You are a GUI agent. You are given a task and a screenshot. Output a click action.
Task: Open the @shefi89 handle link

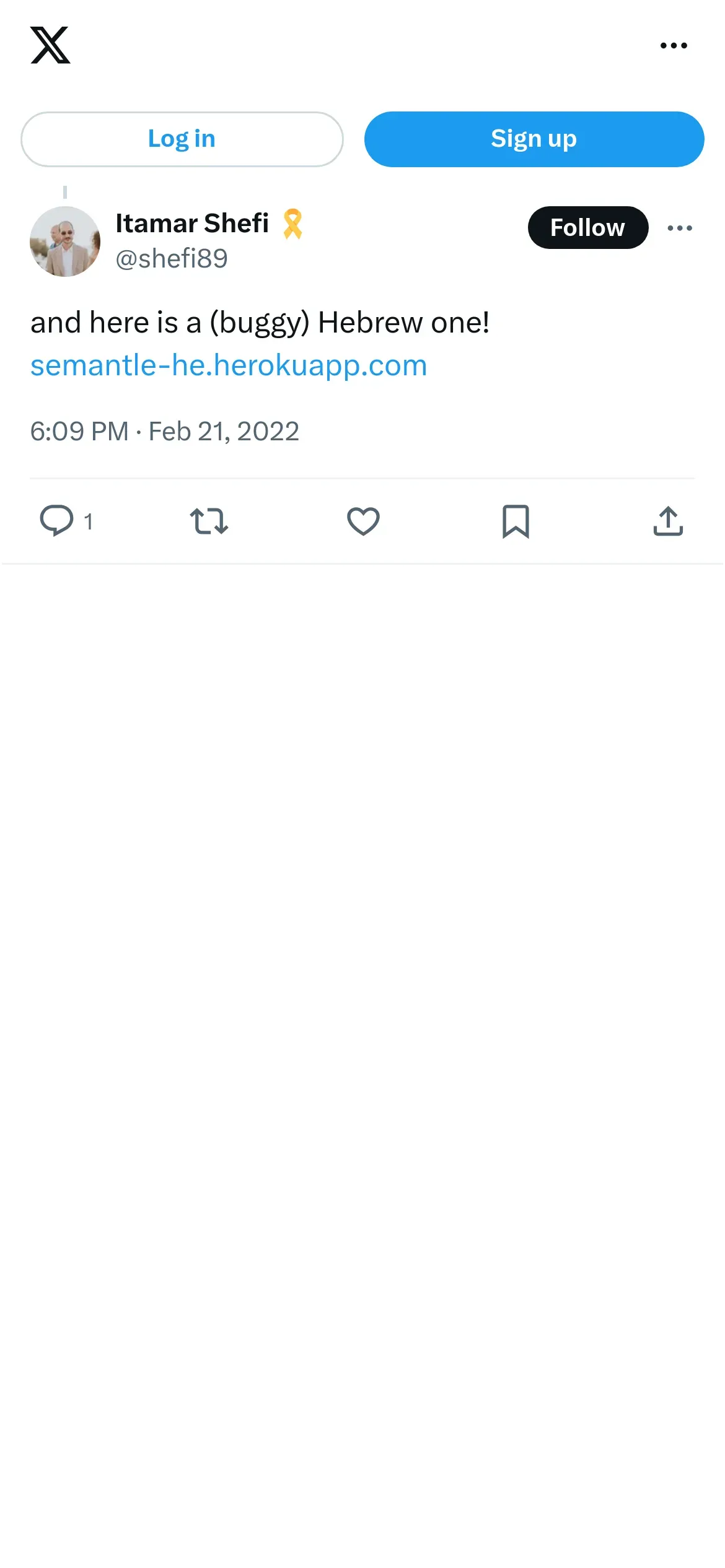172,259
